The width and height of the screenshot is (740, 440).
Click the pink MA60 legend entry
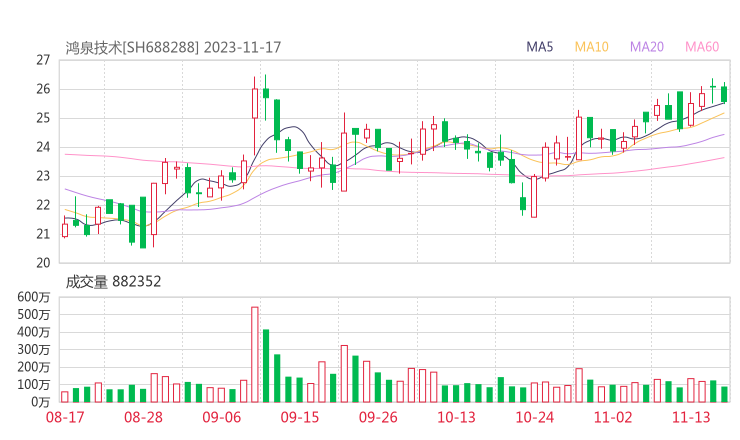pos(701,47)
